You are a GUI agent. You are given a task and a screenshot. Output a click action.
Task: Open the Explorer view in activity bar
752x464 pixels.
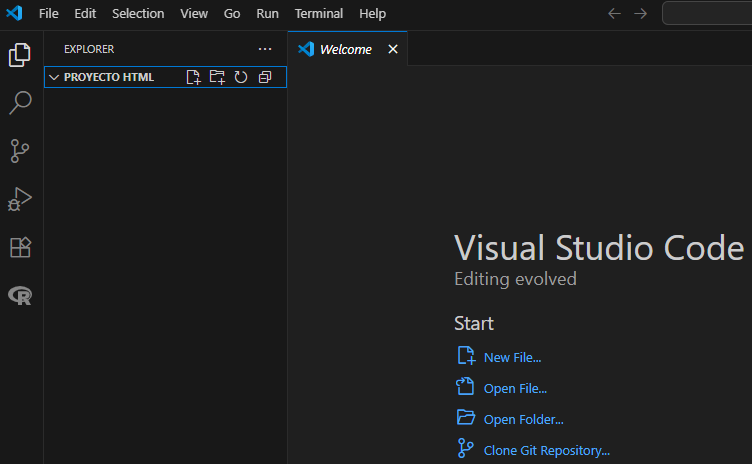(x=20, y=55)
